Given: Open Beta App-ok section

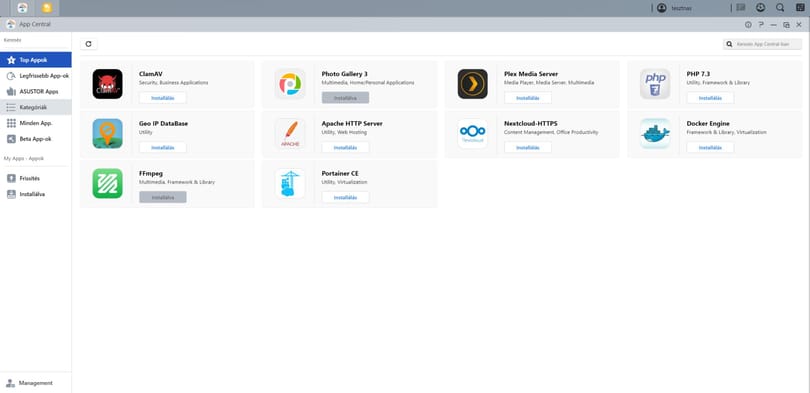Looking at the screenshot, I should (36, 139).
